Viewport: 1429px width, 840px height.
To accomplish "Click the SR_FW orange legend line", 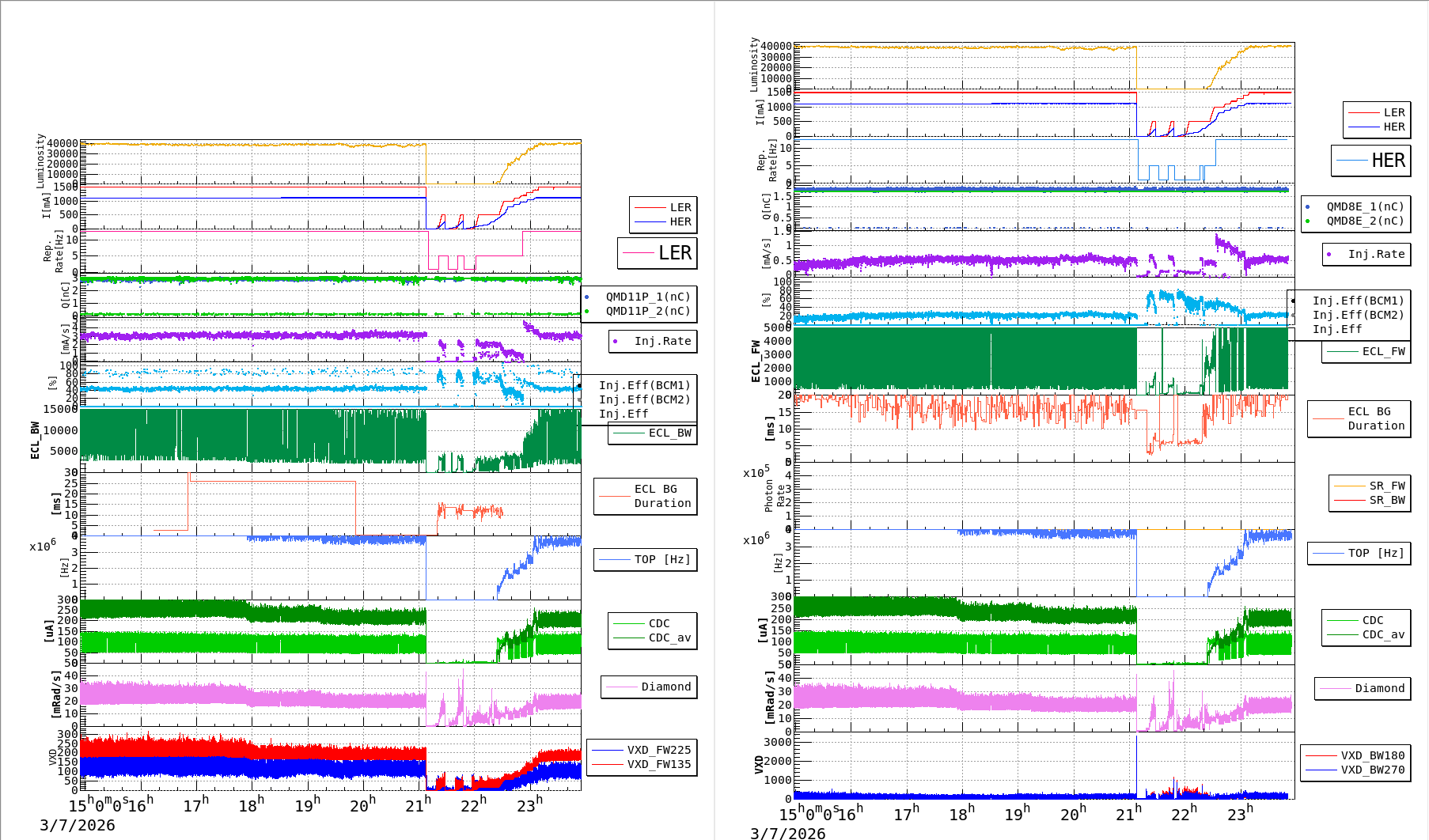I will pos(1349,486).
